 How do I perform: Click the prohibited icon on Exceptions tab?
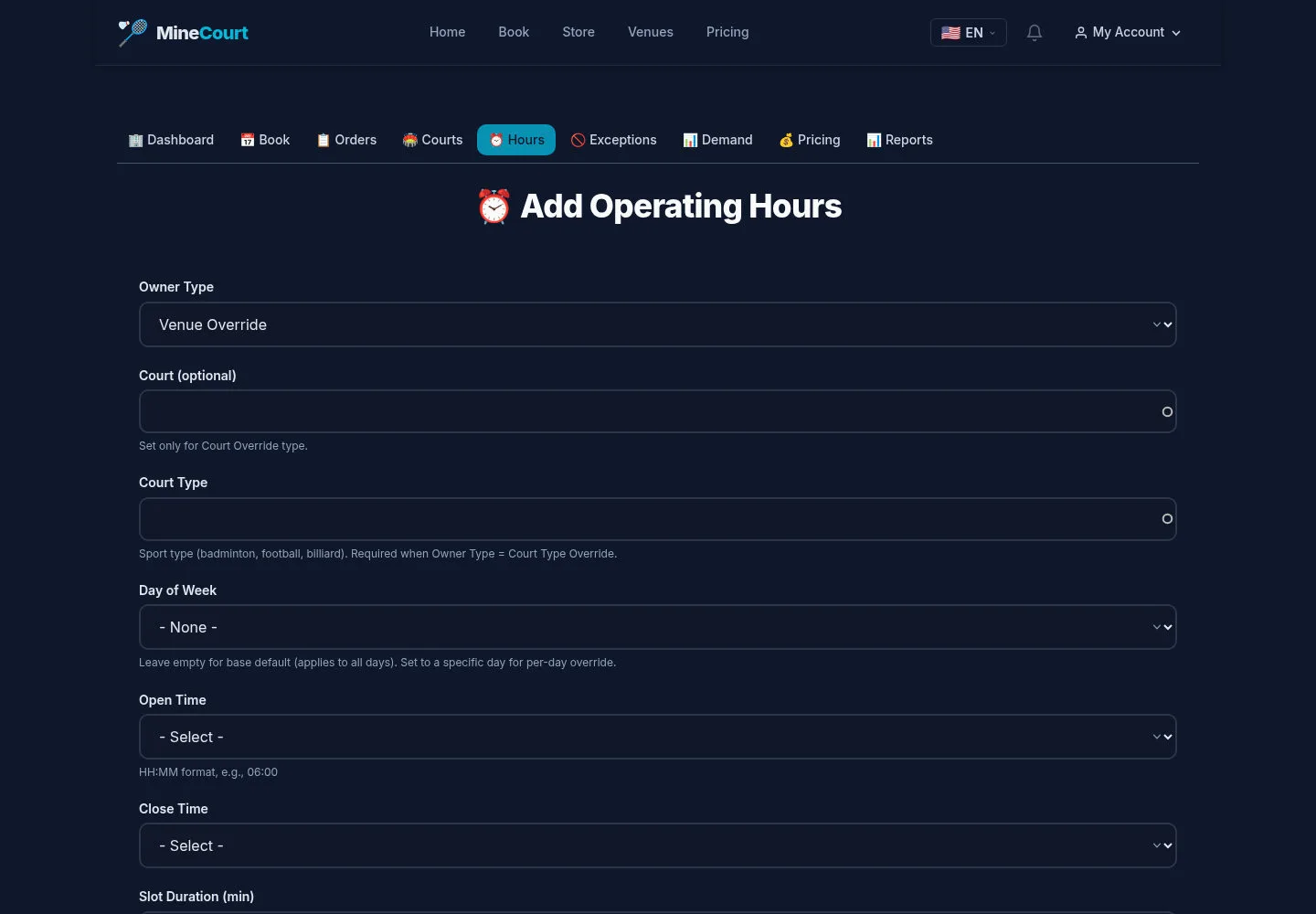[578, 140]
